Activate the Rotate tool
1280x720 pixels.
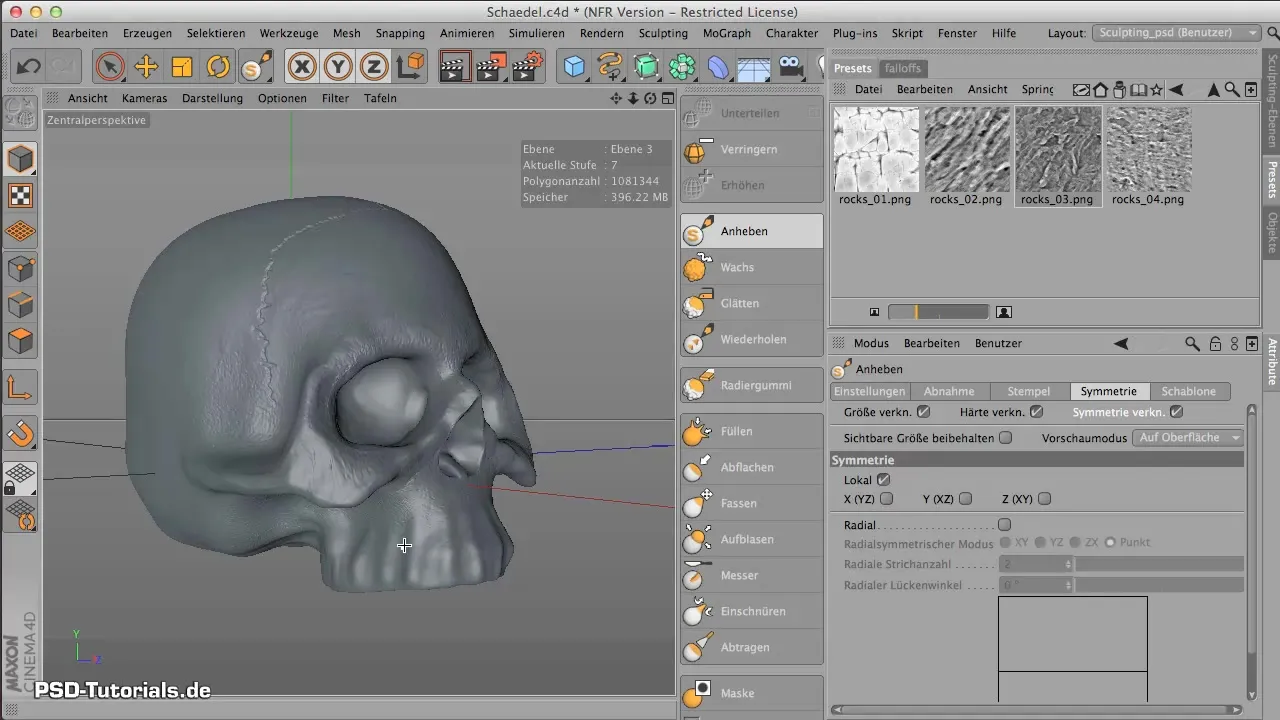pyautogui.click(x=218, y=67)
